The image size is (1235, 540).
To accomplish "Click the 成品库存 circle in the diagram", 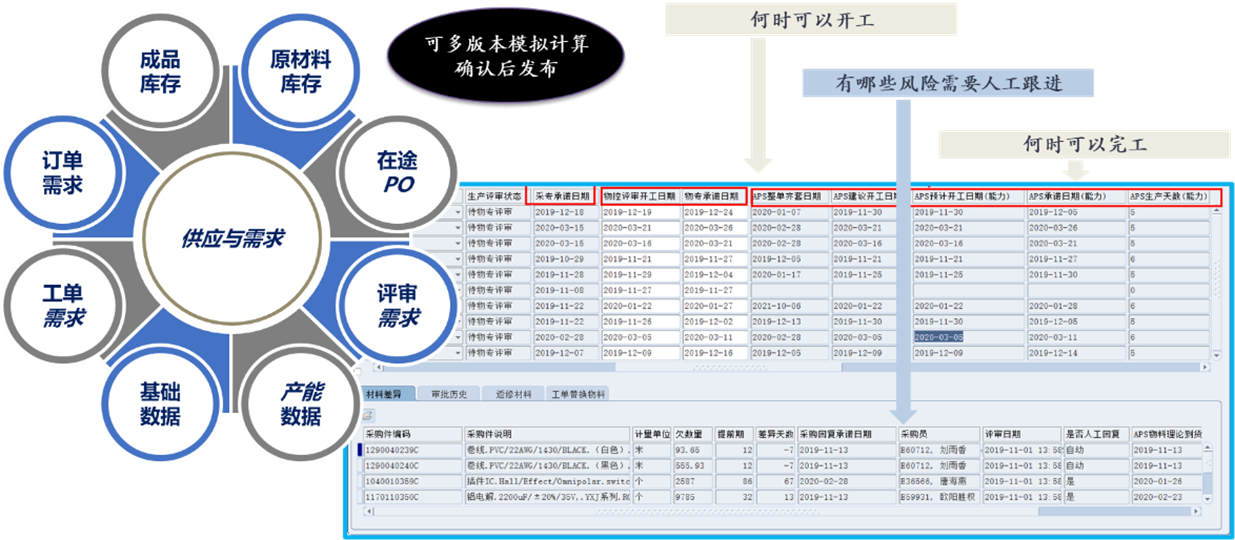I will 160,72.
